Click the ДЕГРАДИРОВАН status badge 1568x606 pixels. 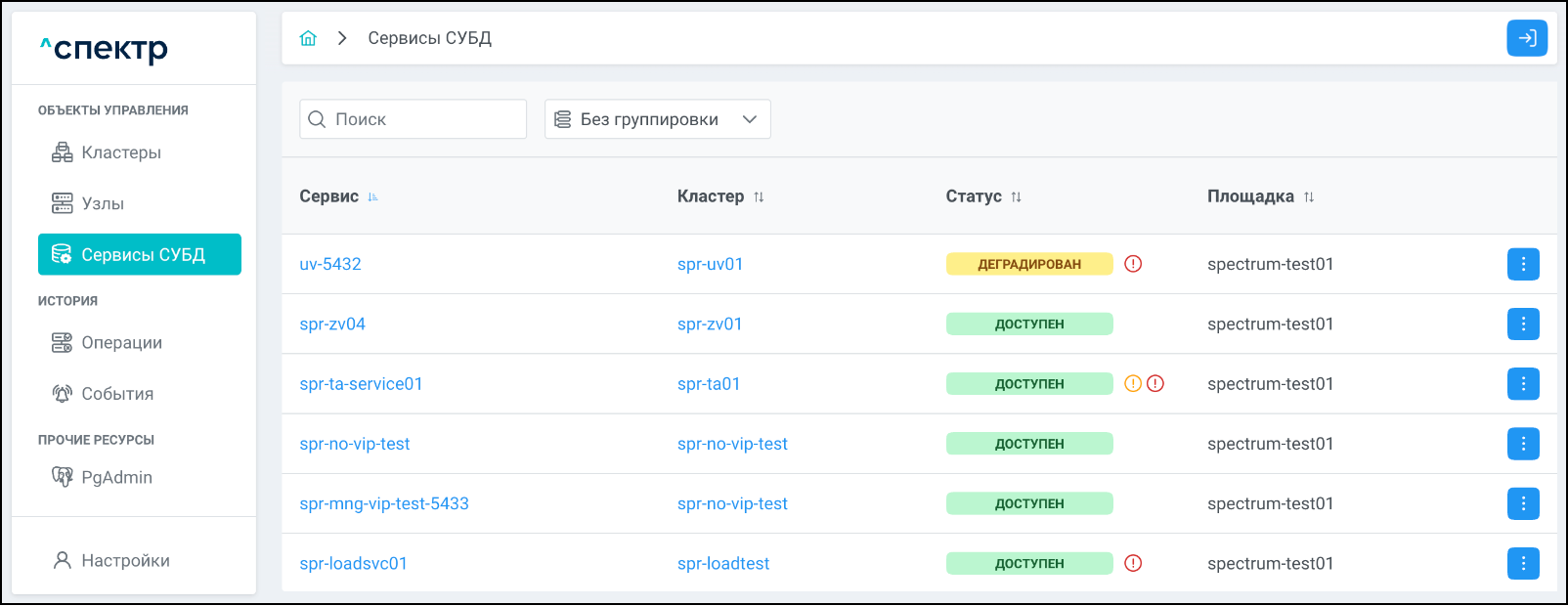(1028, 264)
